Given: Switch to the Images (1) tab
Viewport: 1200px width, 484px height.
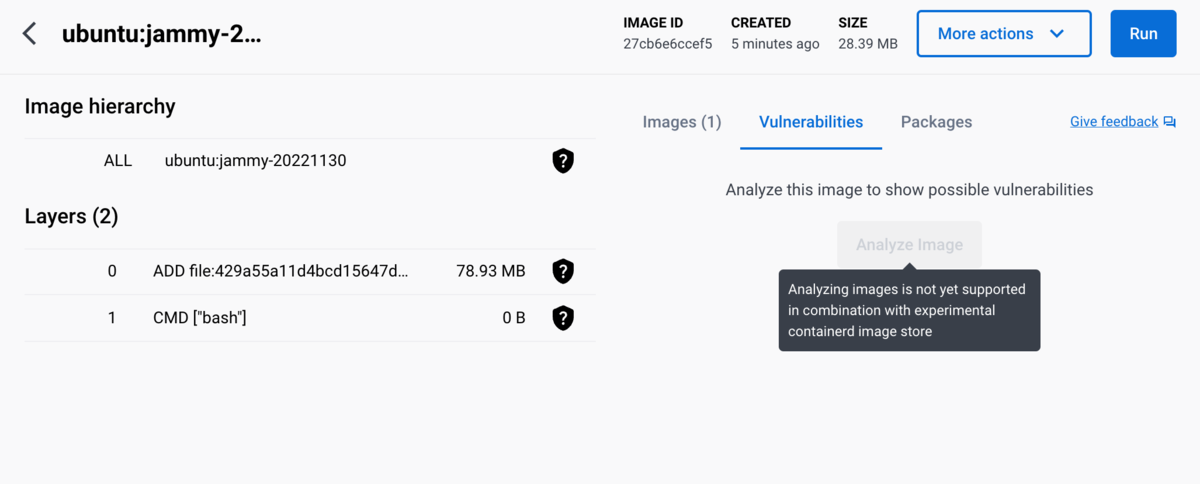Looking at the screenshot, I should coord(682,122).
